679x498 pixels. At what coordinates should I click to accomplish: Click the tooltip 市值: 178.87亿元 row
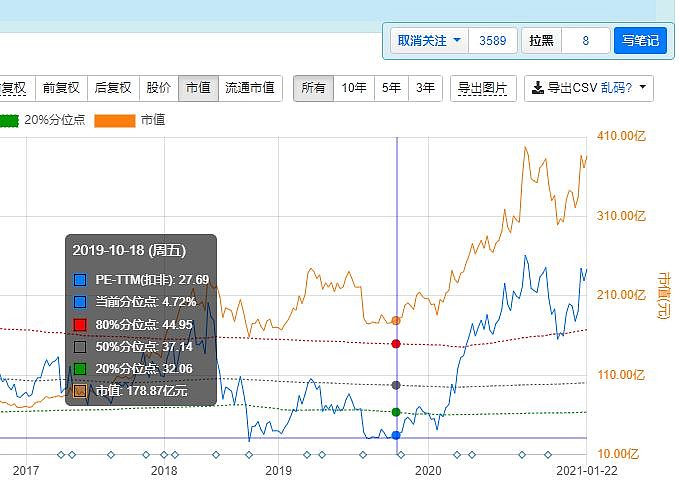point(141,391)
